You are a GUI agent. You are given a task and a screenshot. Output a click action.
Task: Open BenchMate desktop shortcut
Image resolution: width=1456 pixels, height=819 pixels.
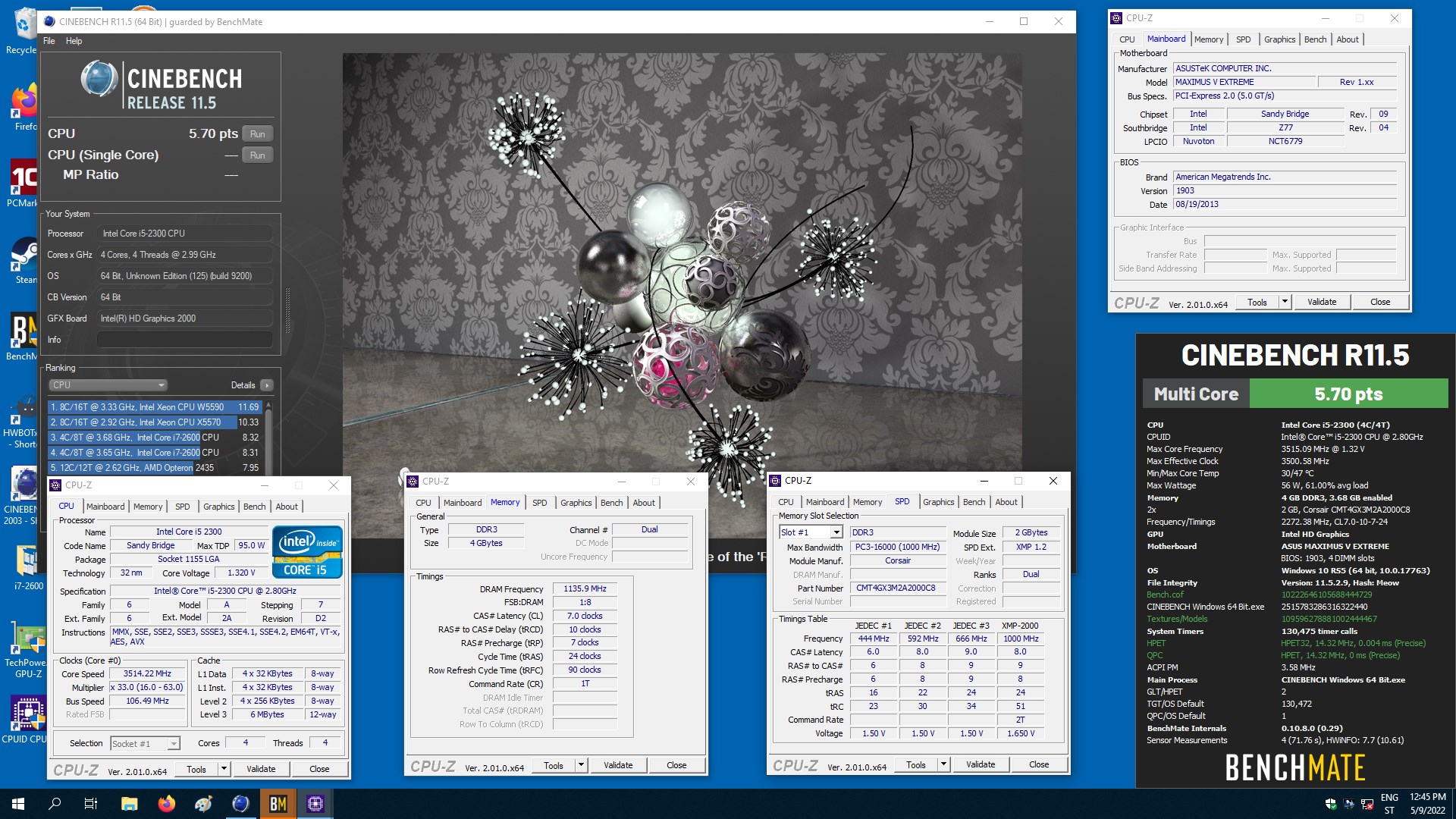[23, 337]
